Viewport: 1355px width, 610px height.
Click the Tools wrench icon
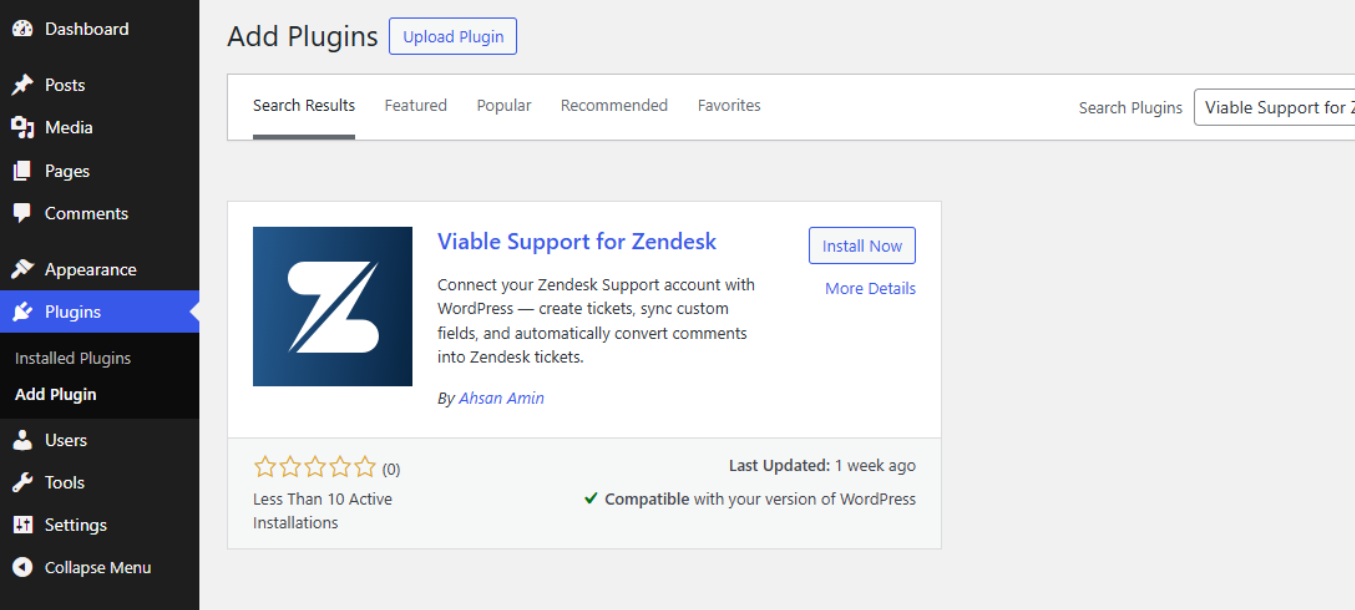coord(22,482)
